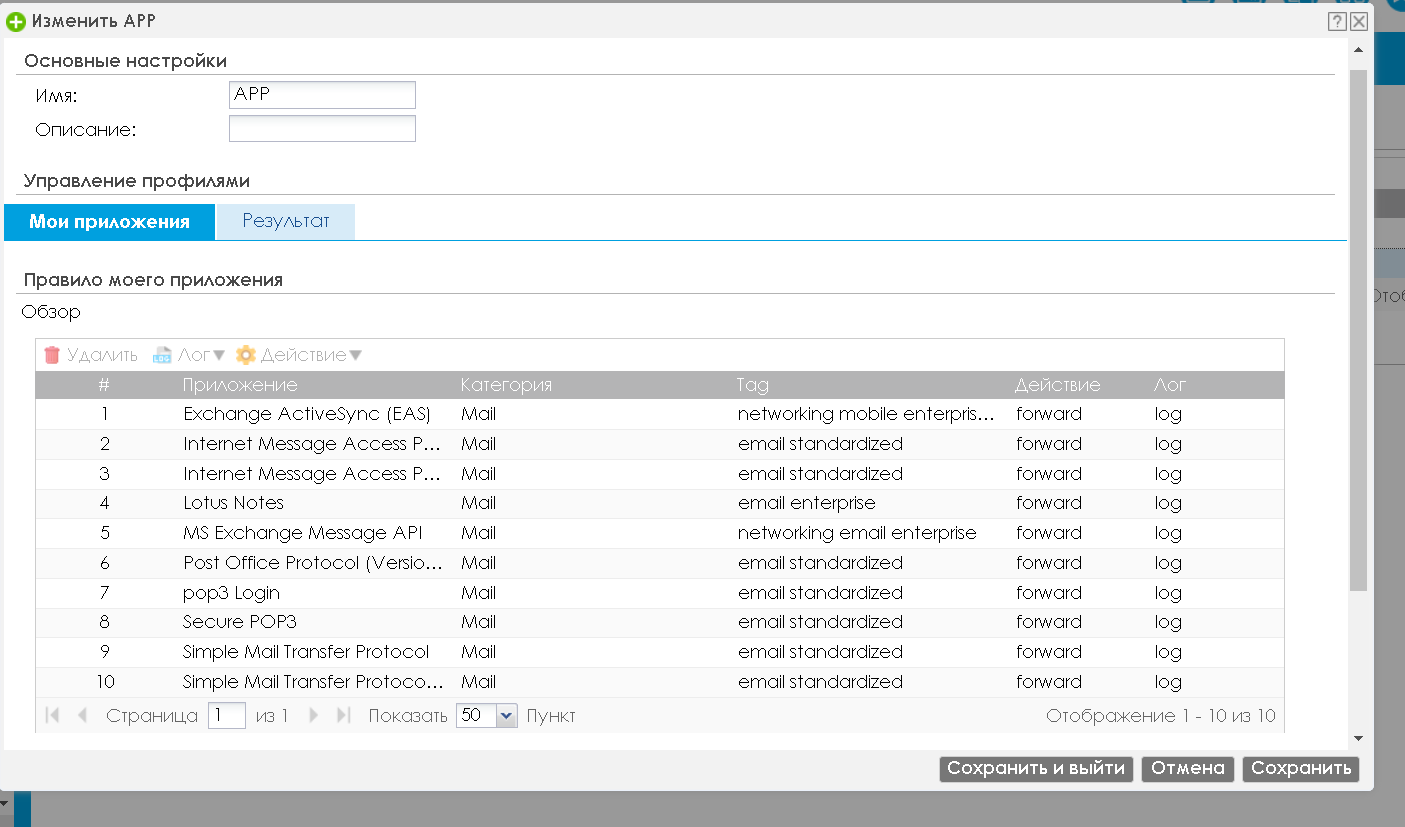Click the forward action for Lotus Notes
Image resolution: width=1405 pixels, height=827 pixels.
pos(1049,503)
